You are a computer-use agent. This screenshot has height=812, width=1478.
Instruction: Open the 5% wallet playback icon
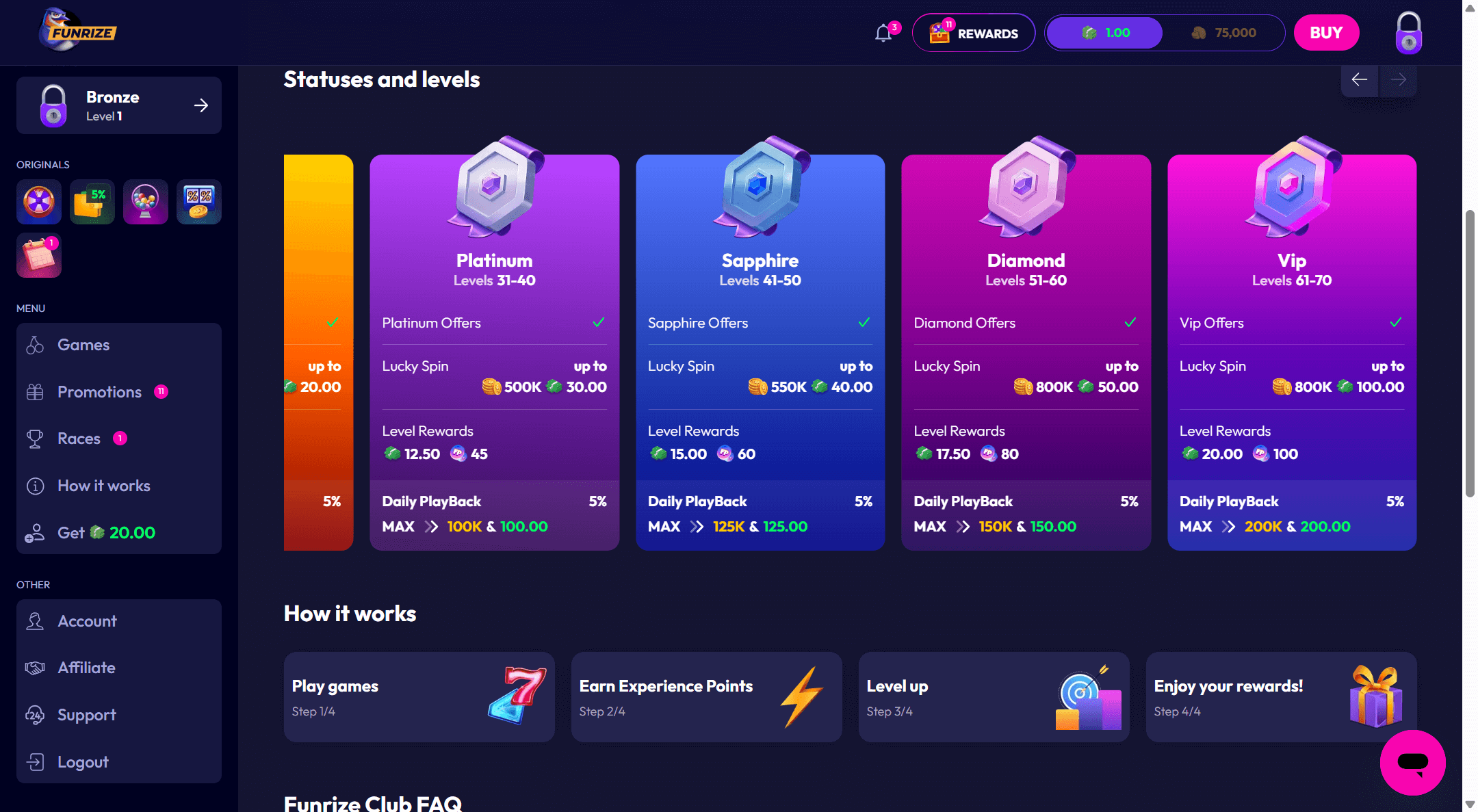[x=92, y=202]
